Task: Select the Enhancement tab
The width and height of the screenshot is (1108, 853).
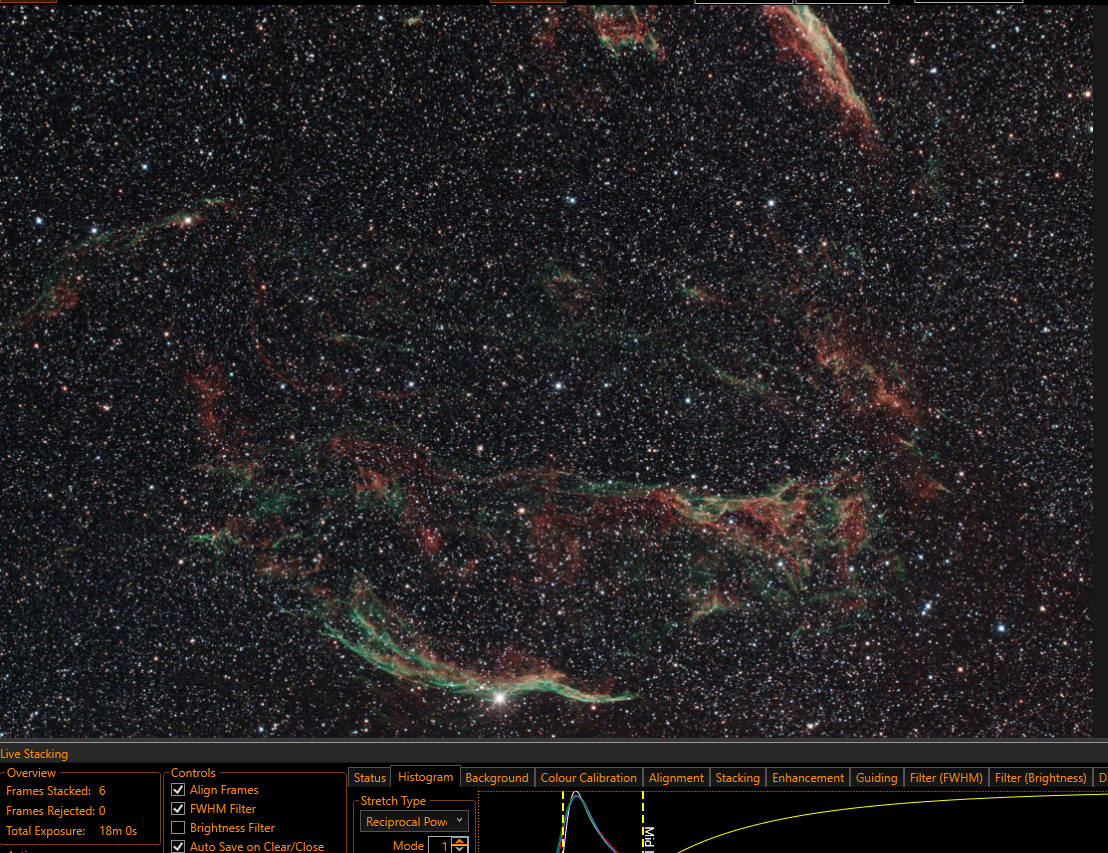Action: pos(808,777)
